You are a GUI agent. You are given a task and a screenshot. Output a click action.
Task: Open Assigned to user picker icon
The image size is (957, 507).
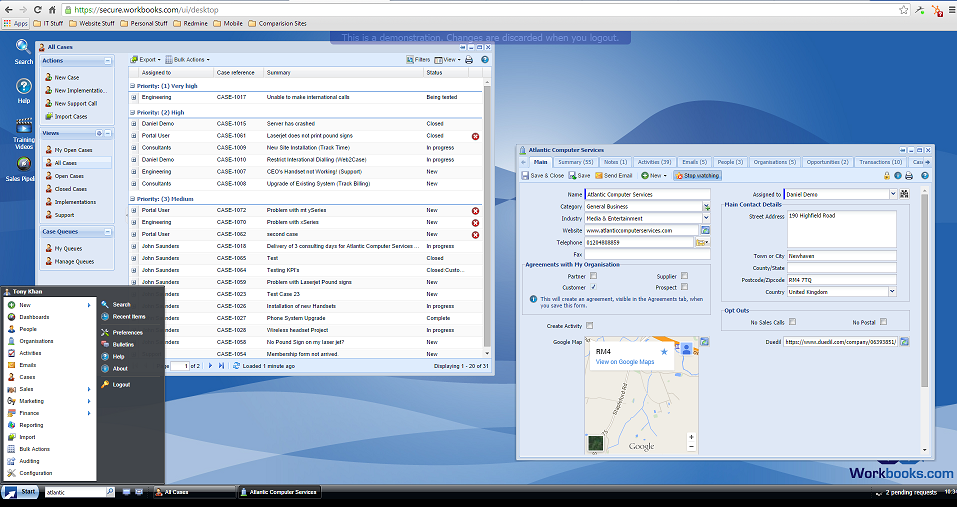click(905, 194)
